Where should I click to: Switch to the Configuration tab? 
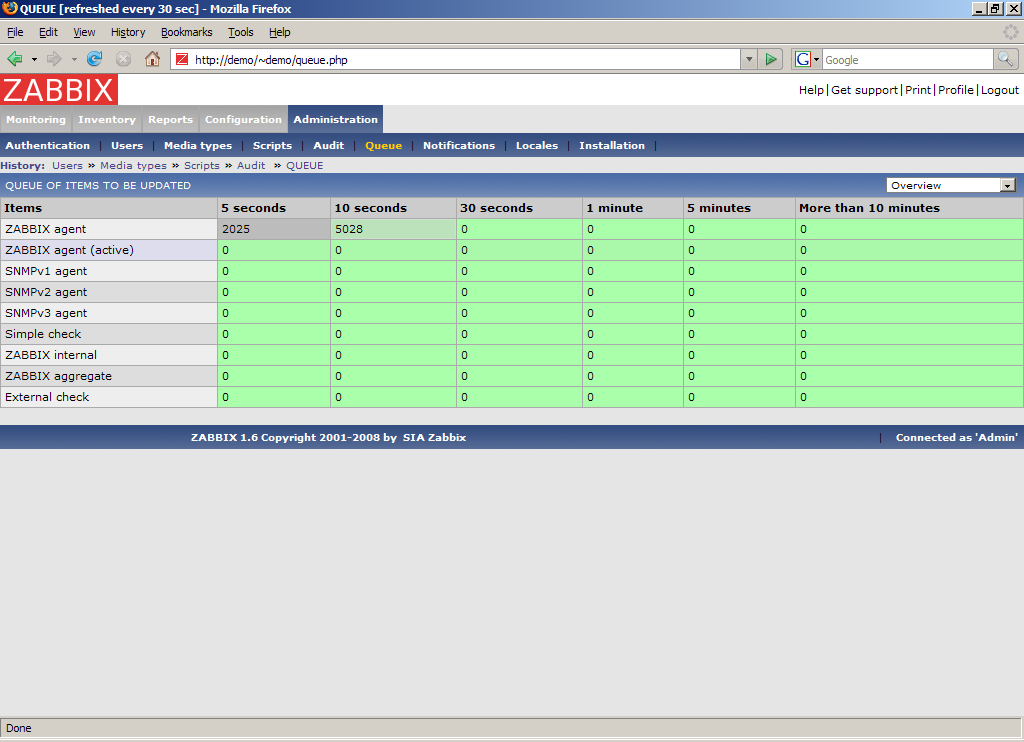244,120
